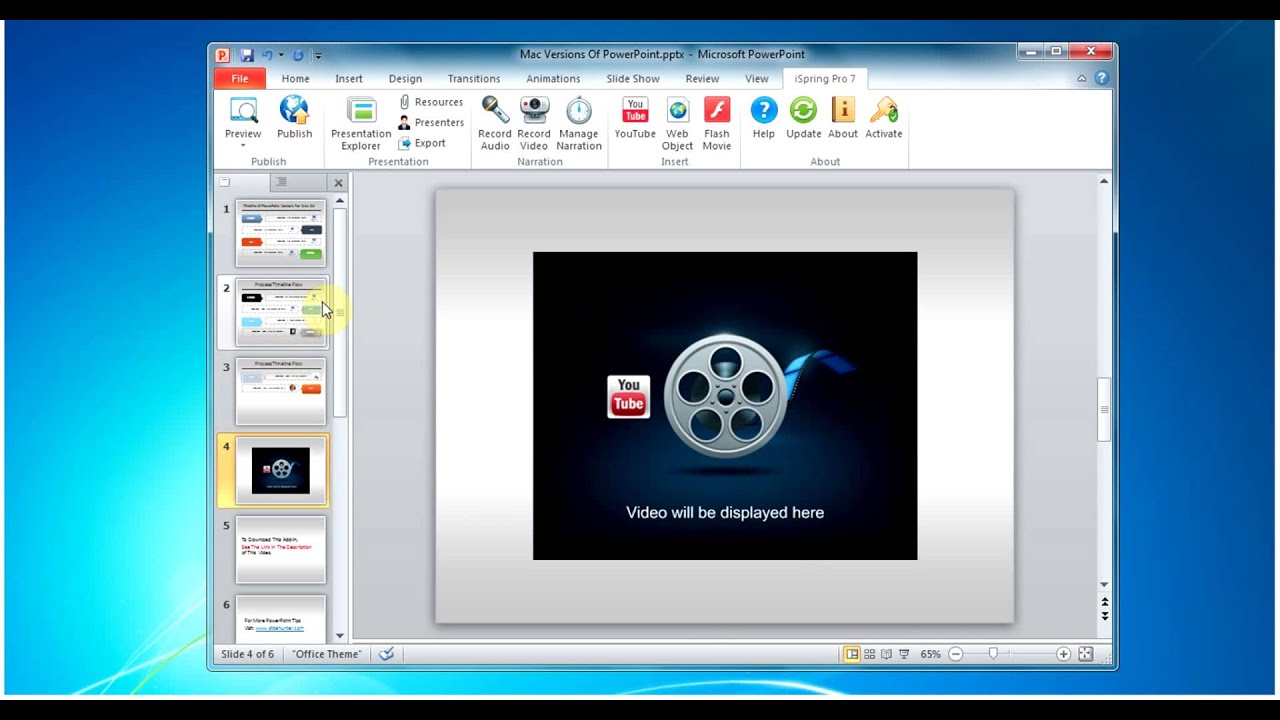This screenshot has width=1280, height=720.
Task: Start Record Video with webcam
Action: [x=534, y=123]
